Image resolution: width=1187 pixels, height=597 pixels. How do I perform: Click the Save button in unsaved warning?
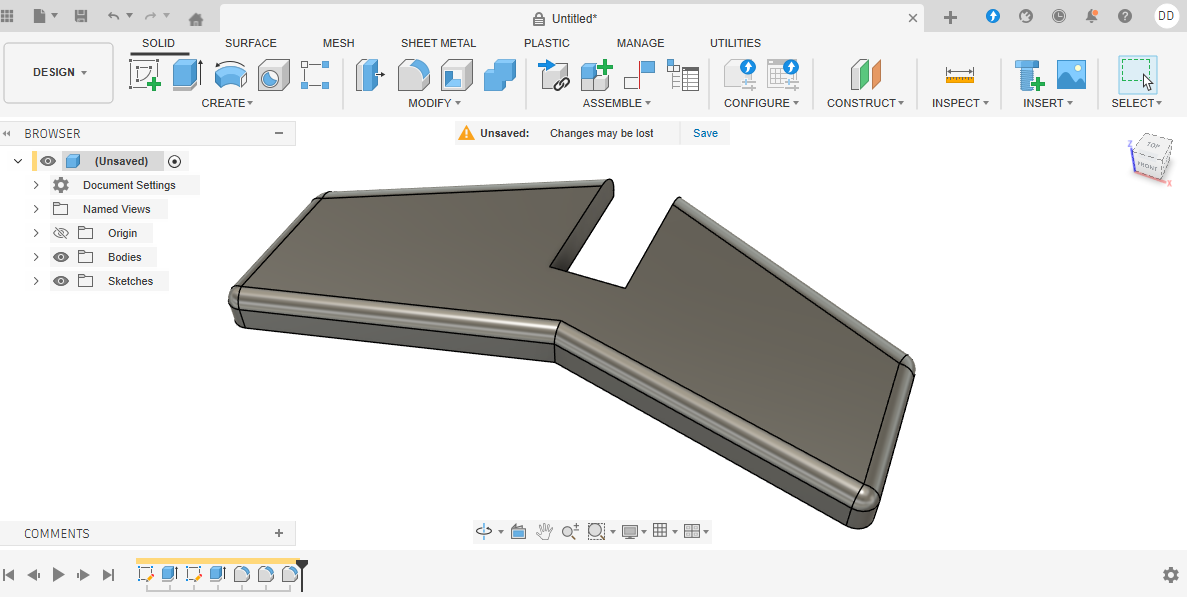point(705,133)
